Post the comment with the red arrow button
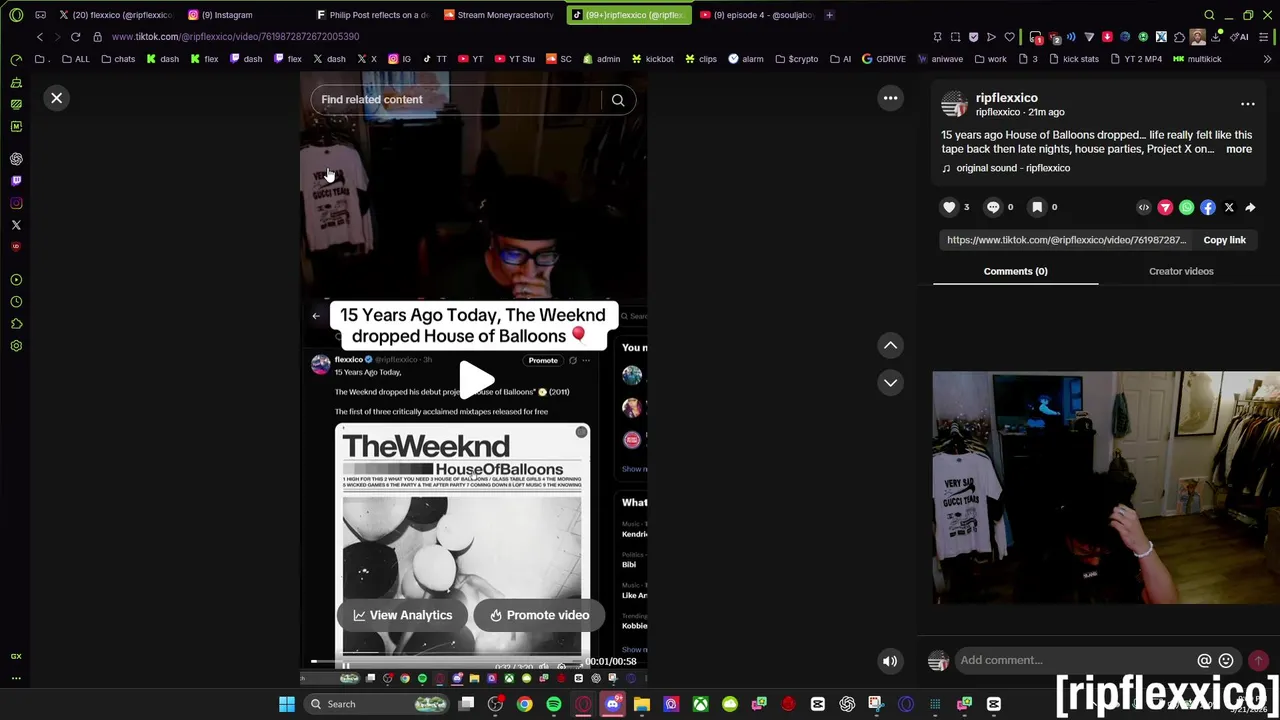1280x720 pixels. [1258, 660]
